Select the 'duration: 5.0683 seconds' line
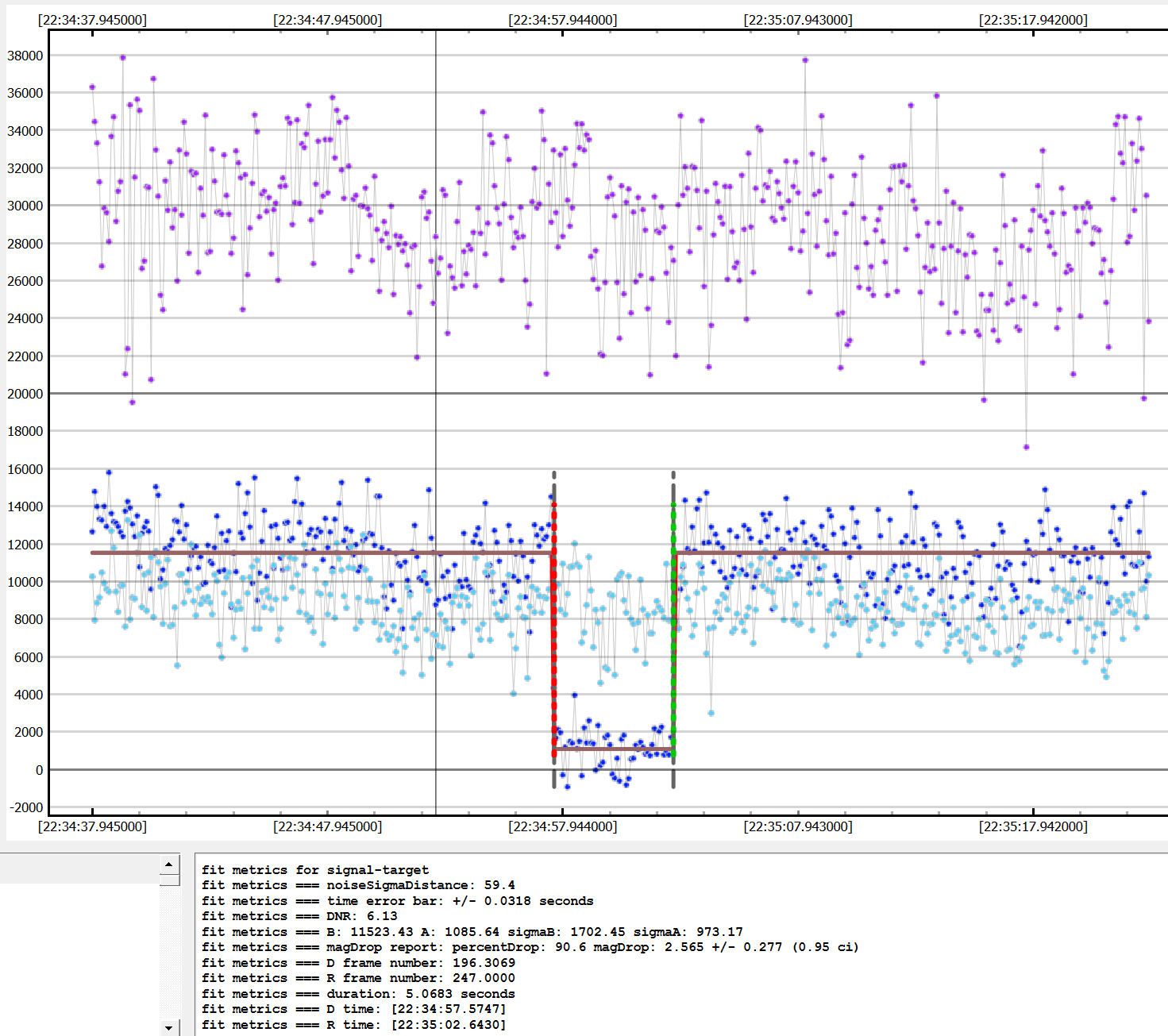This screenshot has height=1036, width=1168. (358, 994)
